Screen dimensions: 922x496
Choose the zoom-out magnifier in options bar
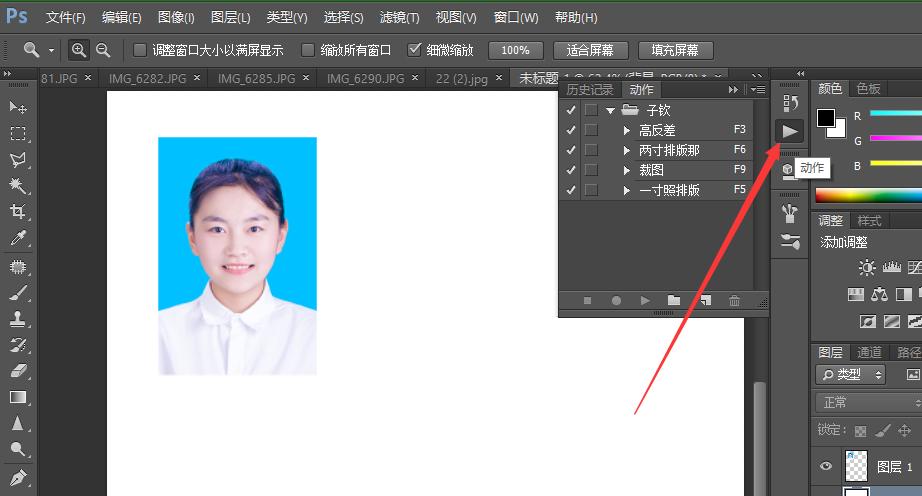103,51
